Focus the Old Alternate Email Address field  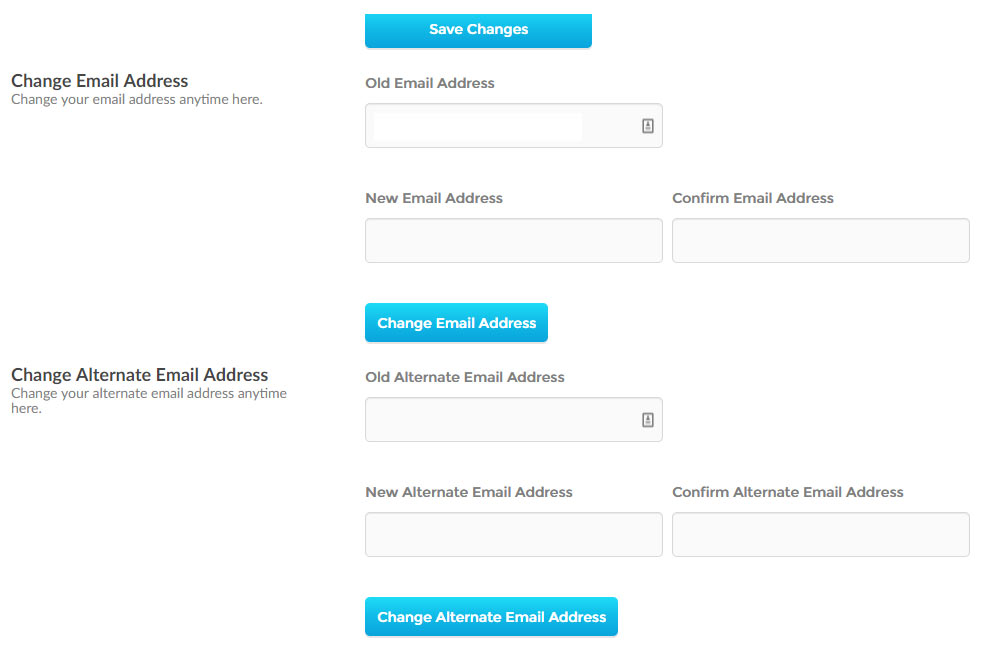coord(514,419)
